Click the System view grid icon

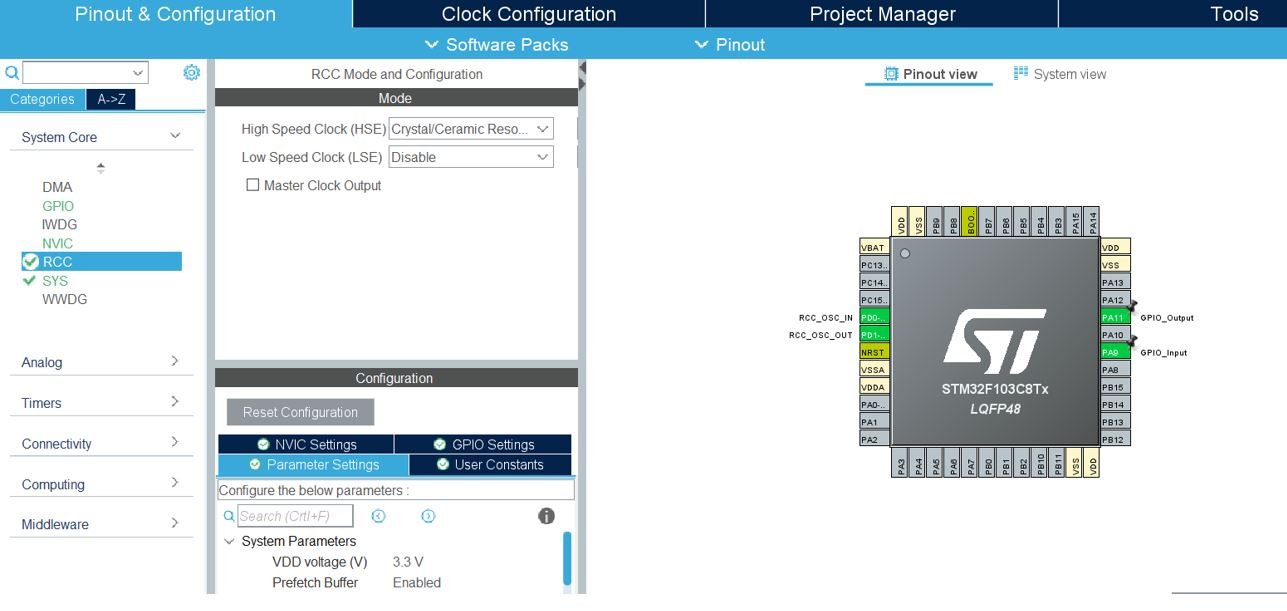click(x=1021, y=73)
